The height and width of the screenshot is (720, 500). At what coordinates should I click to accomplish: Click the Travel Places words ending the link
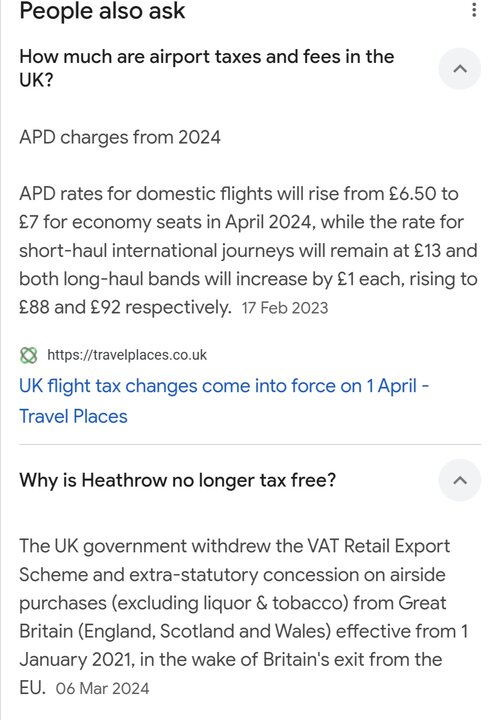(73, 416)
